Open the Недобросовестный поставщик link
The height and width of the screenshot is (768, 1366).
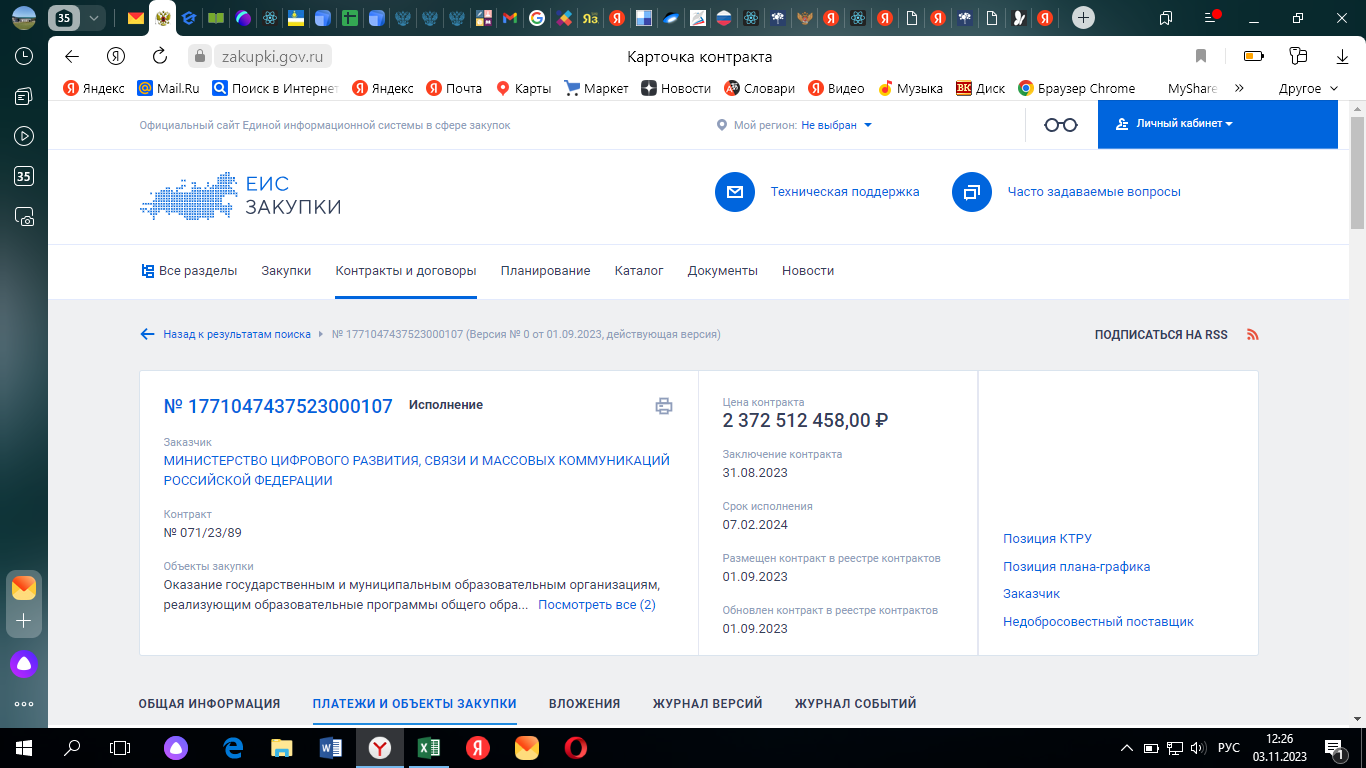(x=1098, y=622)
